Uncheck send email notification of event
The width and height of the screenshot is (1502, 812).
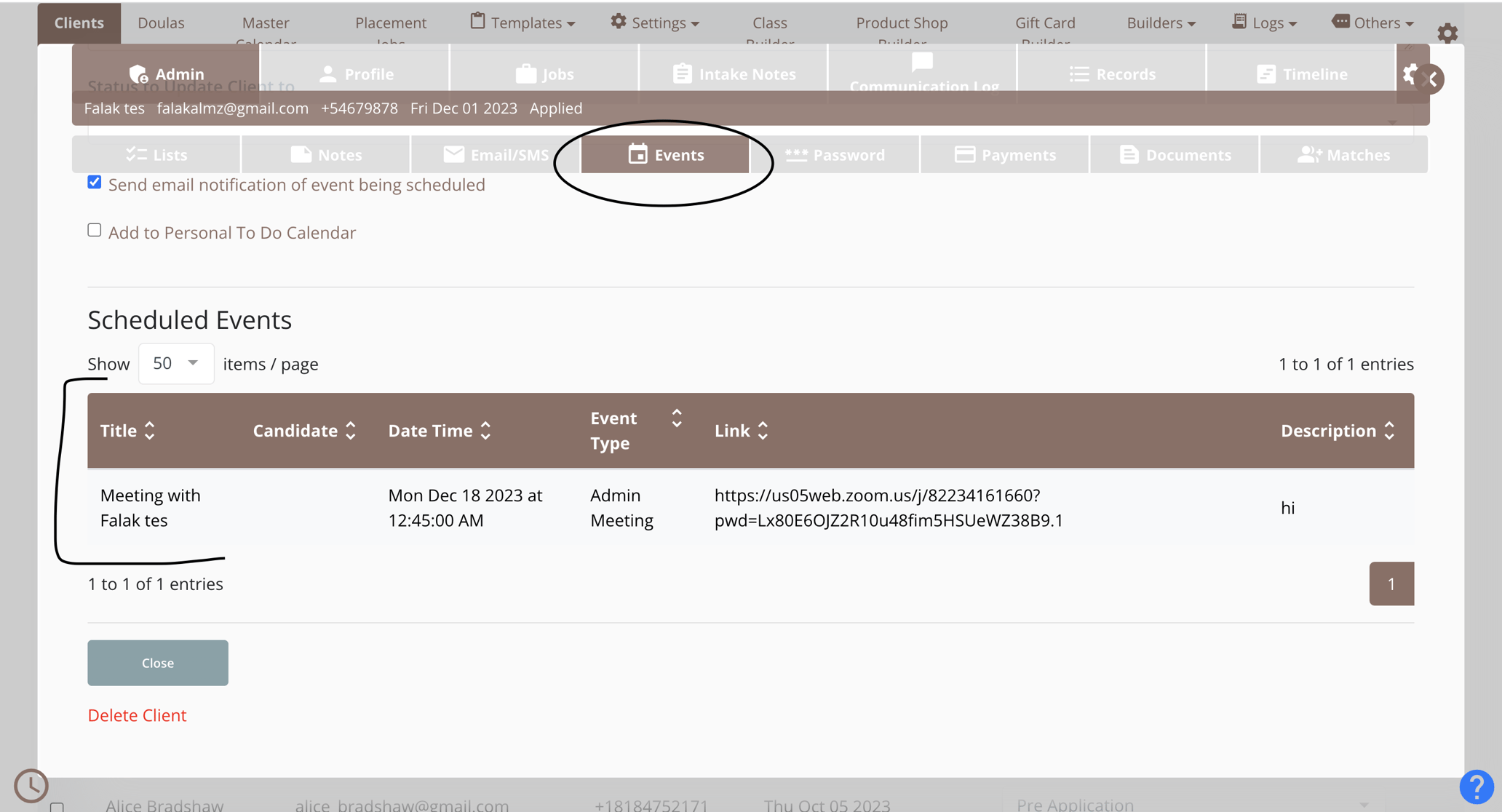pyautogui.click(x=94, y=182)
